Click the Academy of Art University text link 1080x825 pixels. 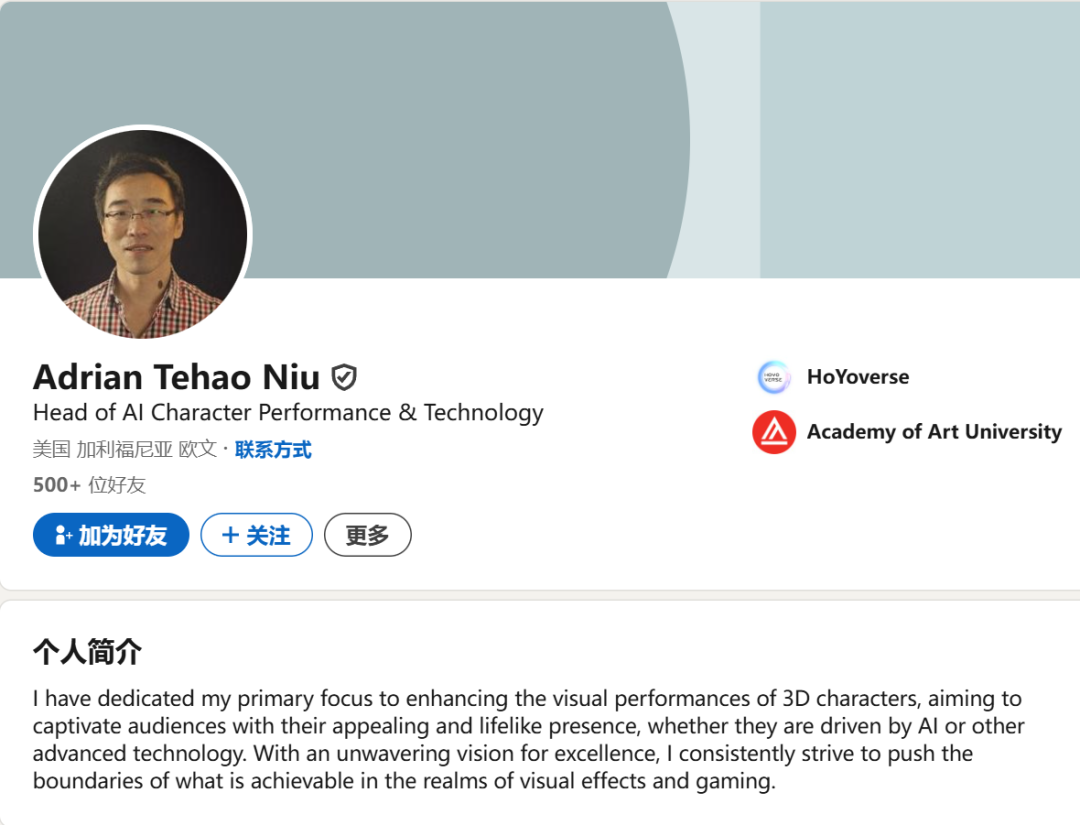click(x=934, y=432)
